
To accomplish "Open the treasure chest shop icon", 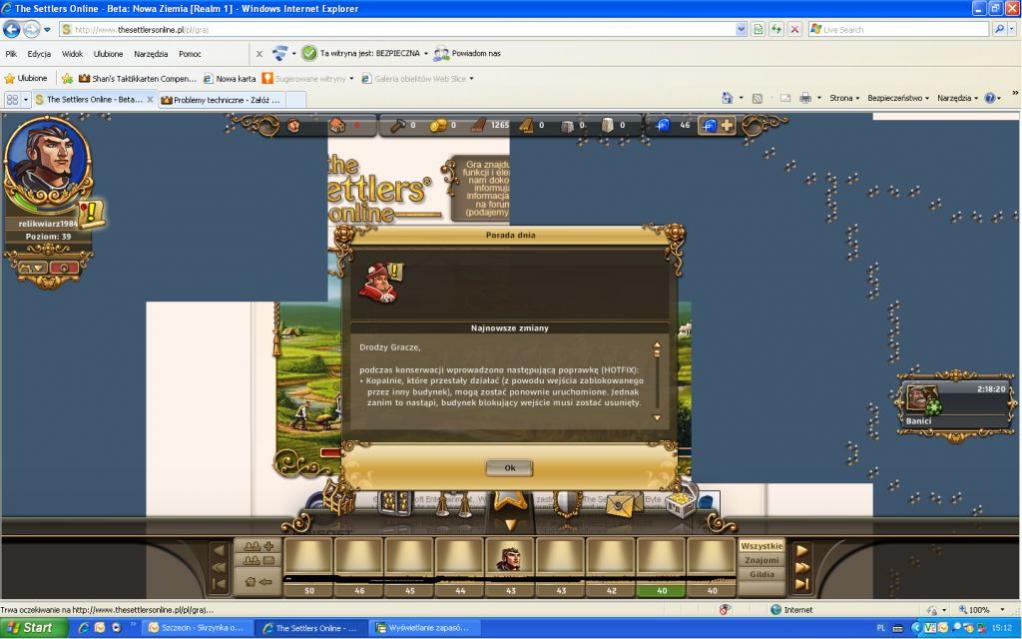I will (681, 504).
